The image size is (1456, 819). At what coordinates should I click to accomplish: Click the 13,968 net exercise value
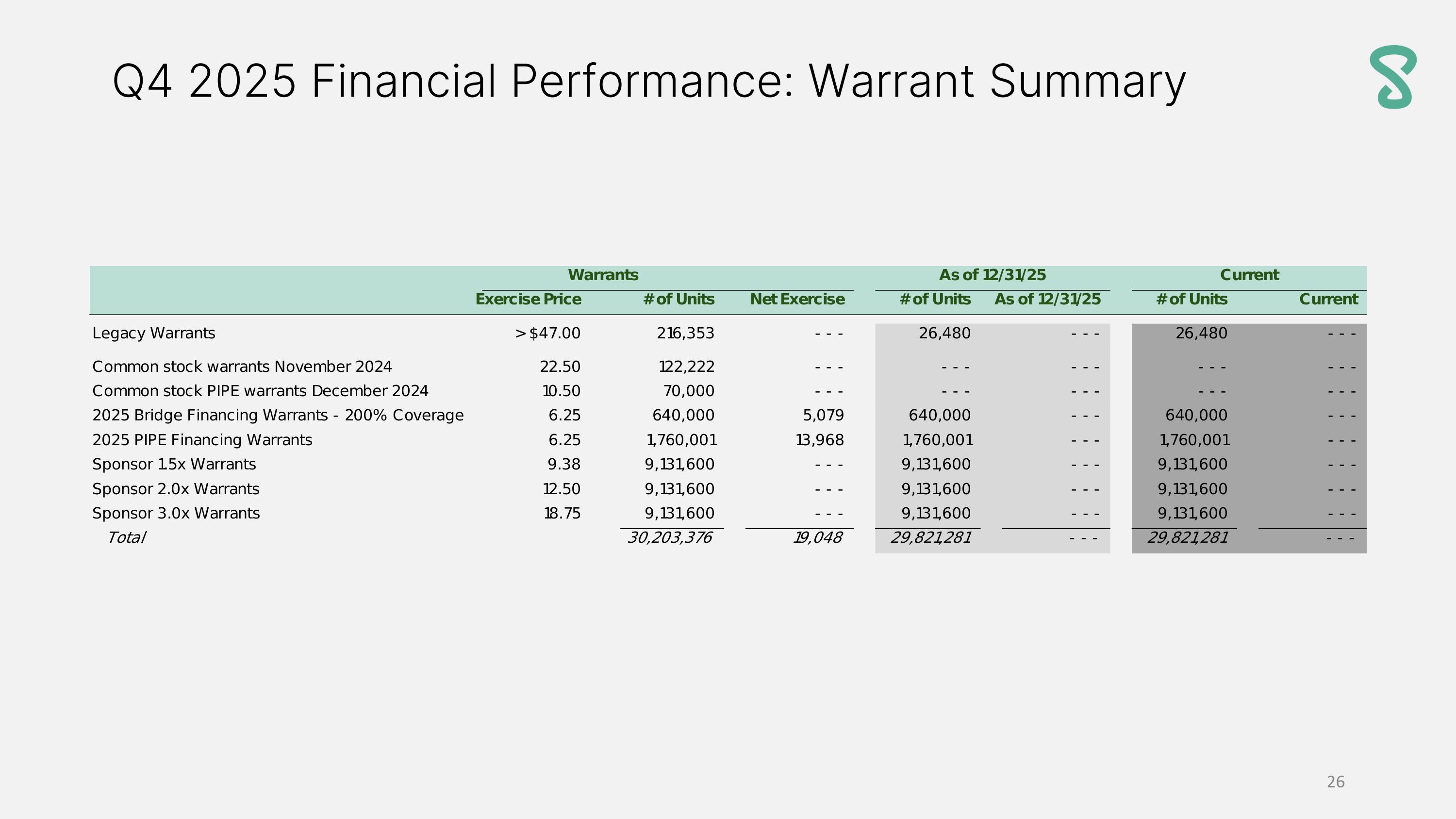[x=820, y=440]
